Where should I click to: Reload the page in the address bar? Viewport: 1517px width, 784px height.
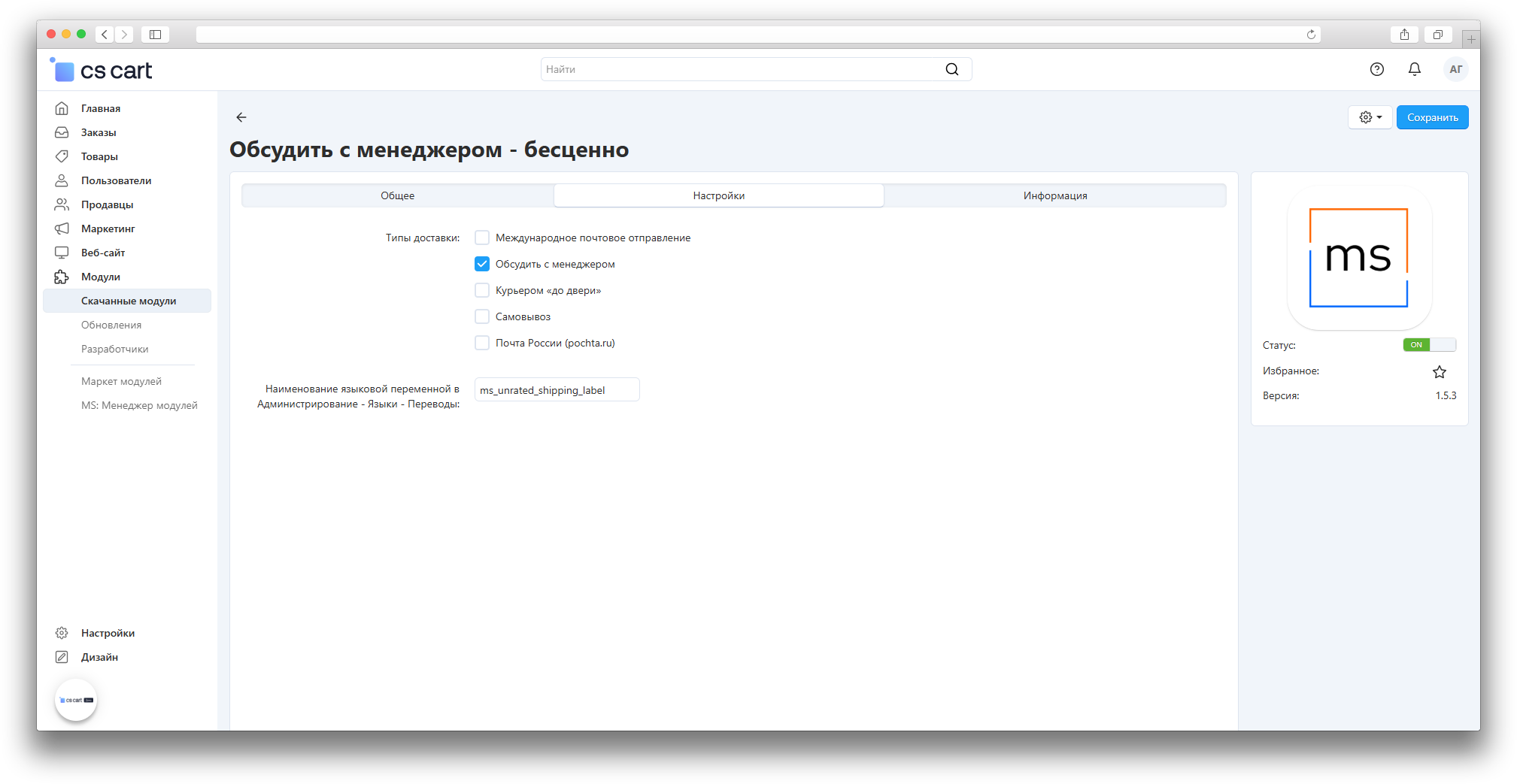1311,35
